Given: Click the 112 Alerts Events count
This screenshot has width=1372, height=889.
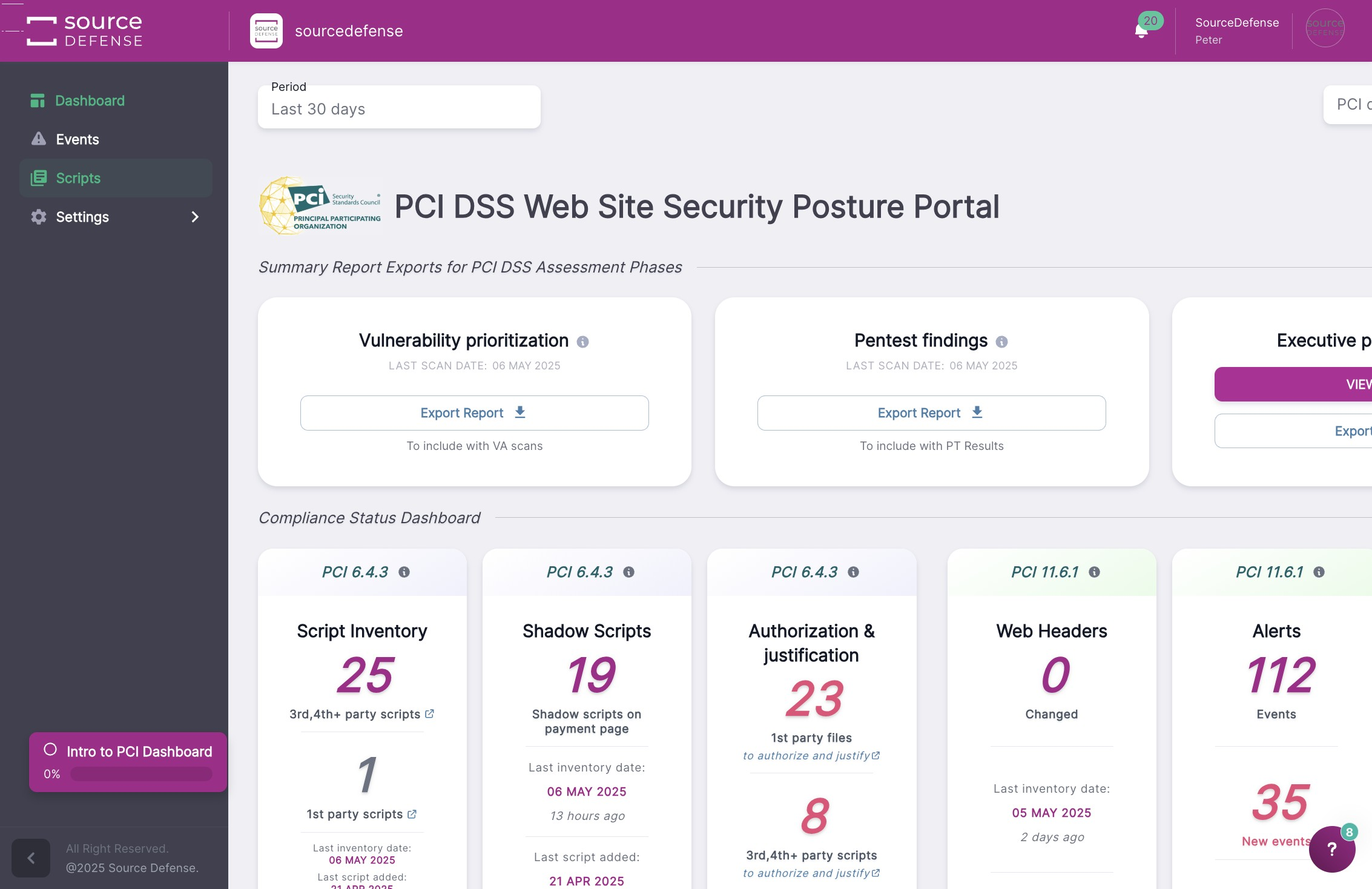Looking at the screenshot, I should [1280, 675].
